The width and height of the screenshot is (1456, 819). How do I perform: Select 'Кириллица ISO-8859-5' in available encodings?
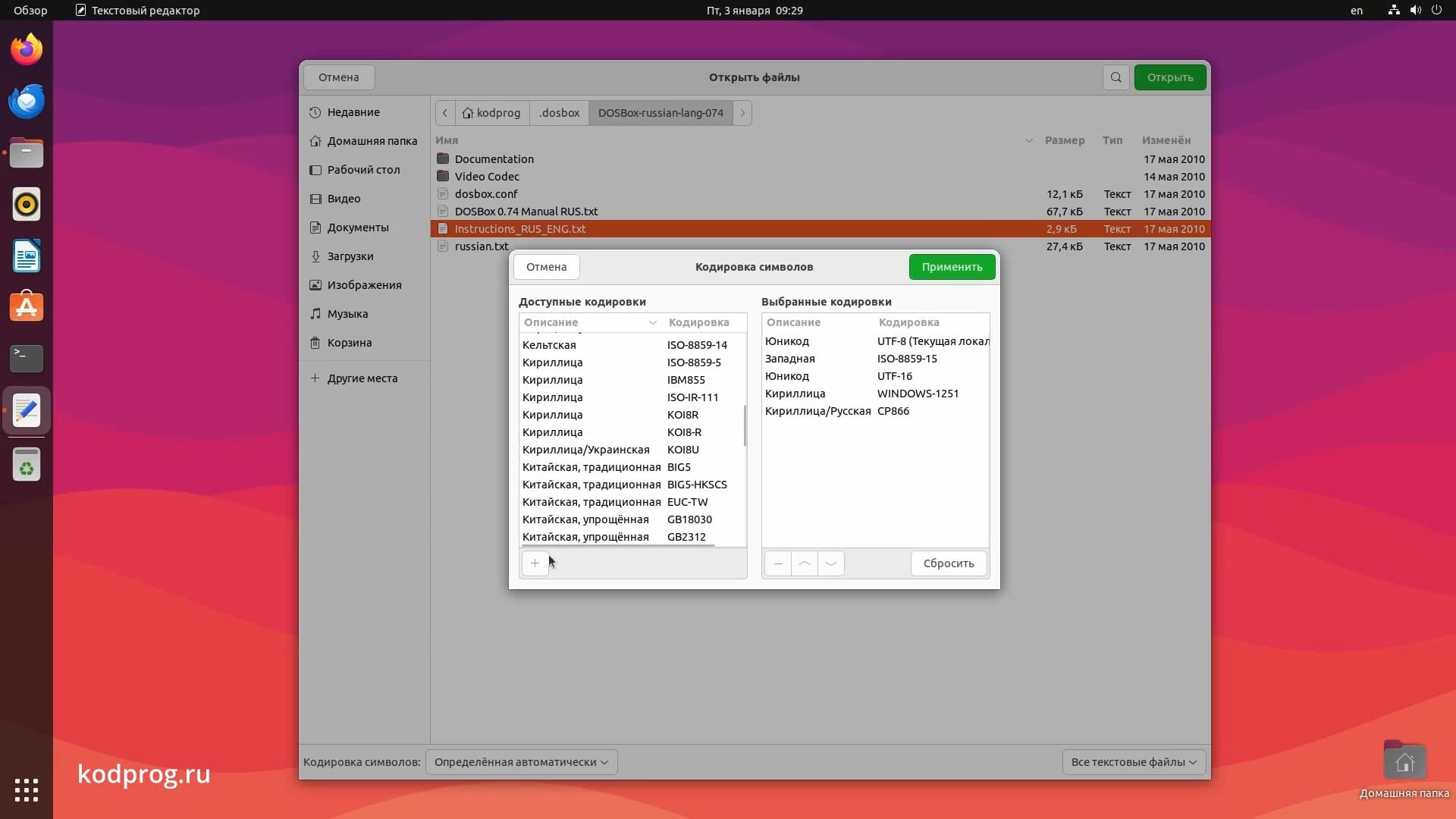(632, 362)
